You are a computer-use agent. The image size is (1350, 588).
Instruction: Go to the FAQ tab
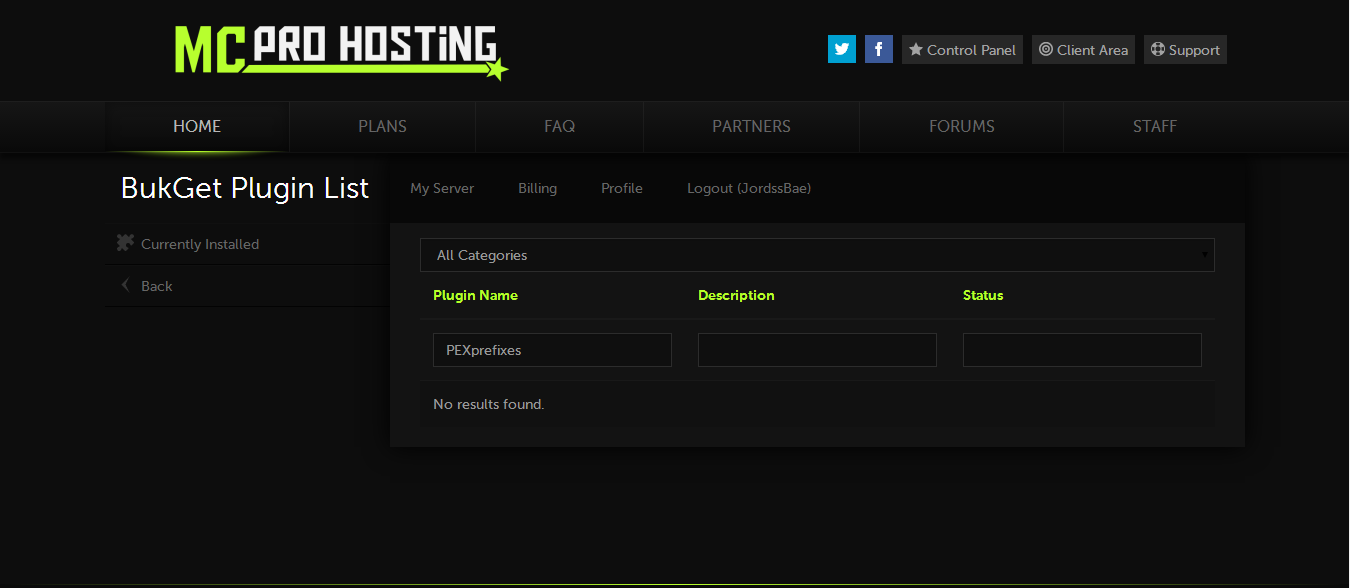[560, 126]
